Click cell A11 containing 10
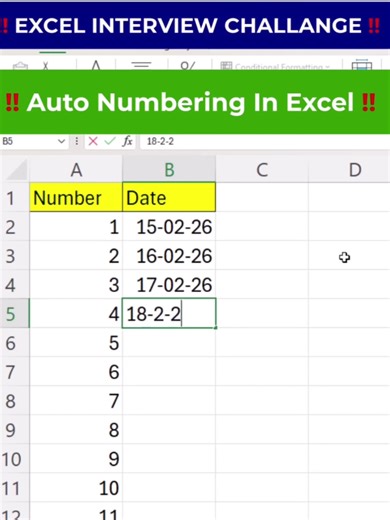Image resolution: width=390 pixels, height=520 pixels. 76,487
